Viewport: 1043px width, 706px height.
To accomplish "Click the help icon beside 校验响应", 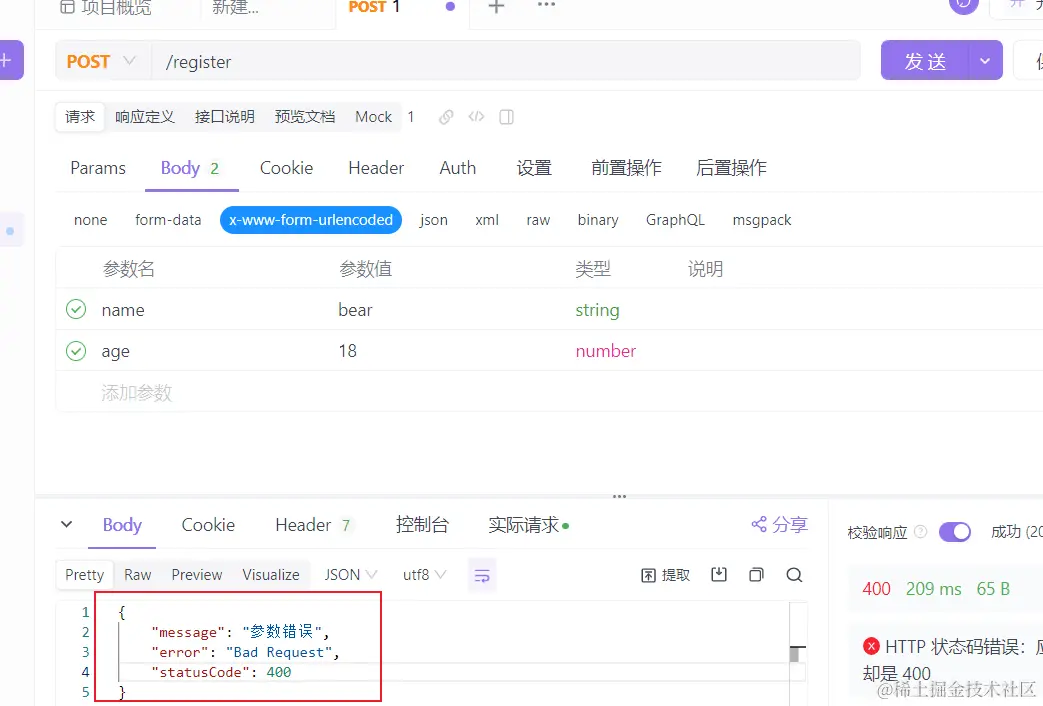I will tap(921, 532).
